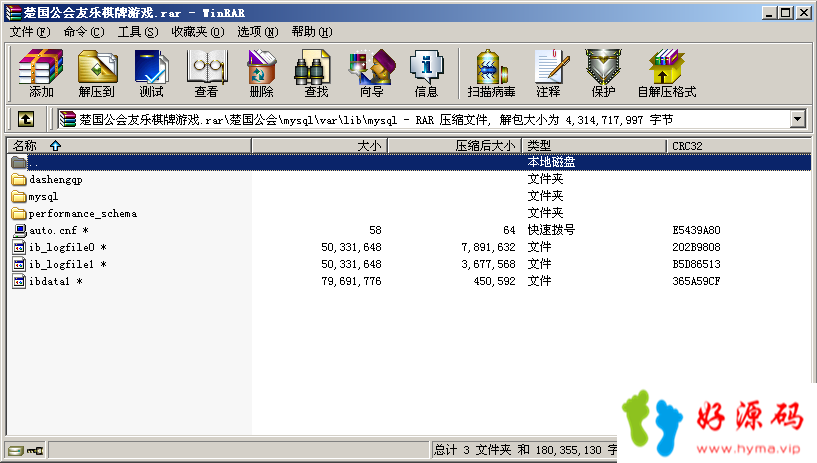Click the 查找 (Find) binoculars icon
The width and height of the screenshot is (817, 463).
313,66
